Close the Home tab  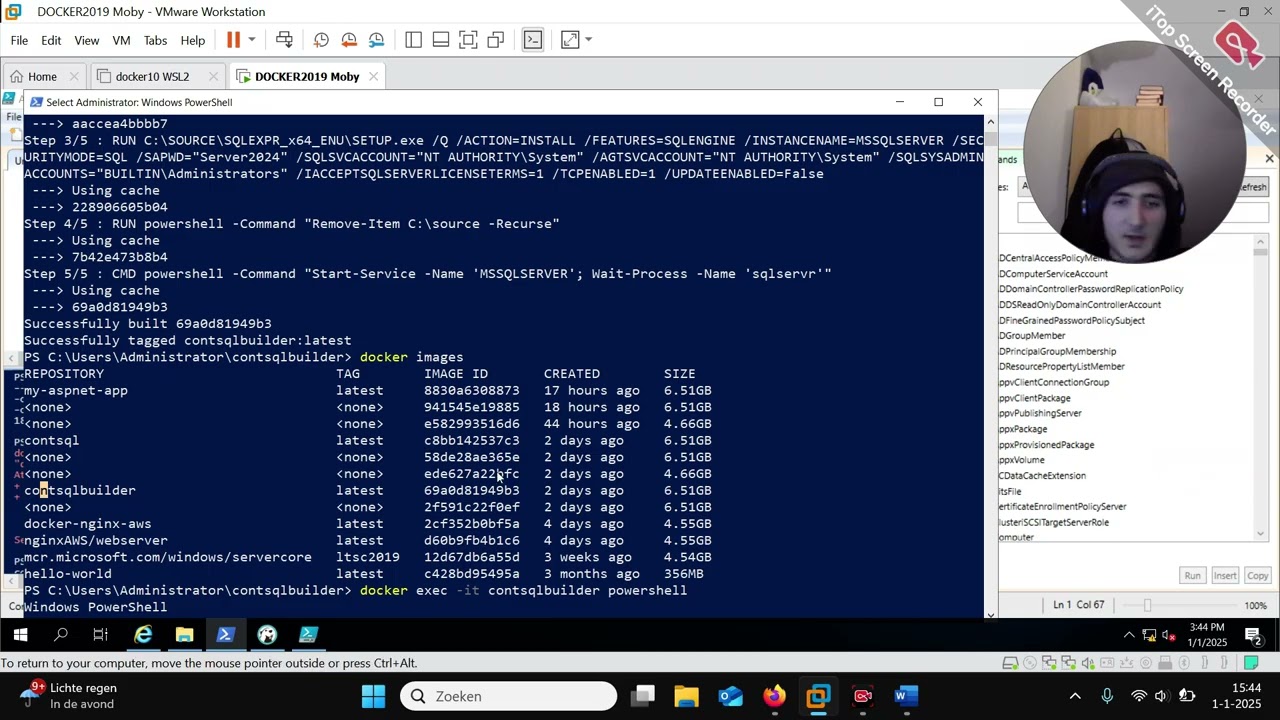pos(75,77)
